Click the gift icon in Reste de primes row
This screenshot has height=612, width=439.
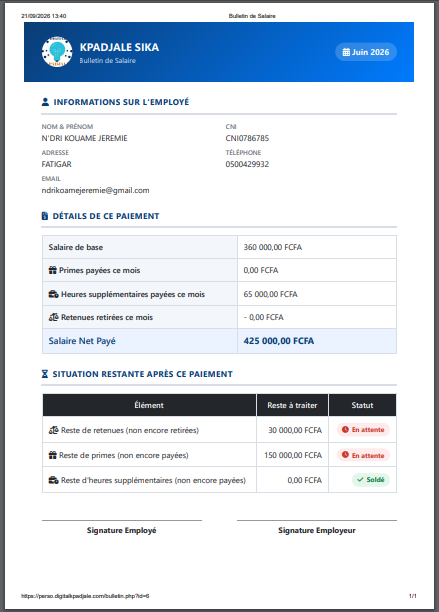[x=53, y=455]
